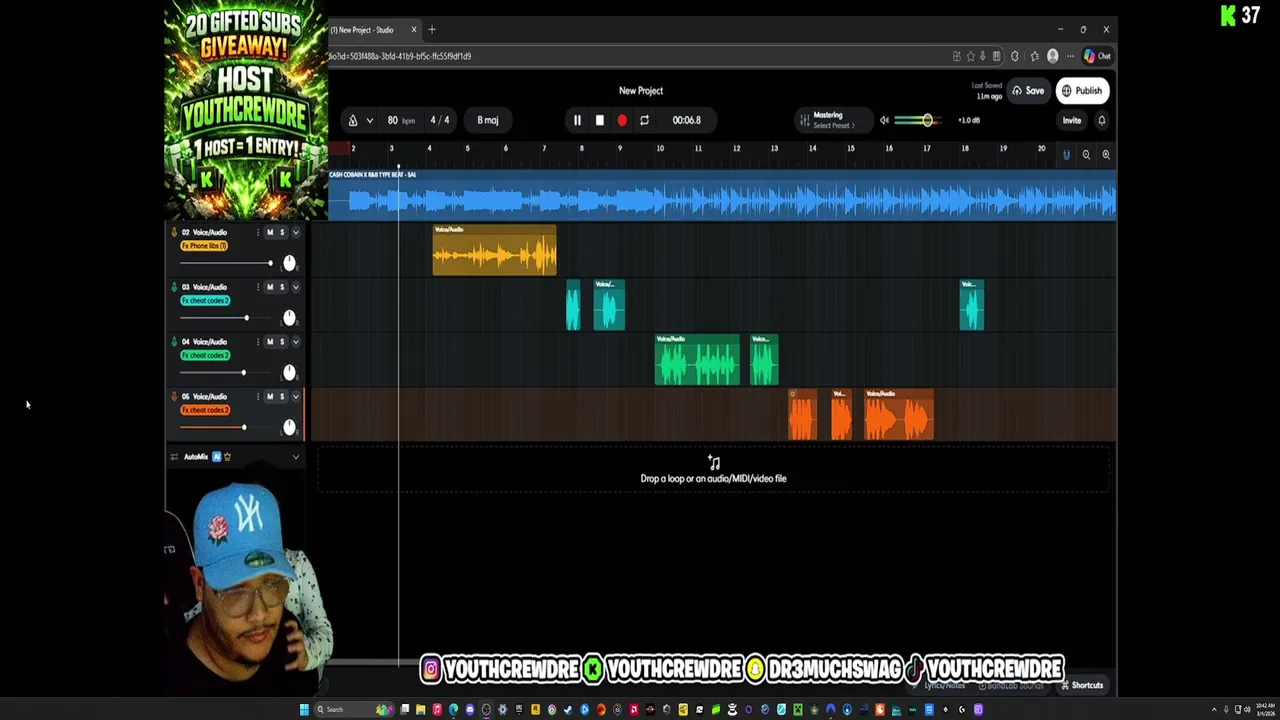Screen dimensions: 1280x720
Task: Expand track 04 chevron
Action: (295, 342)
